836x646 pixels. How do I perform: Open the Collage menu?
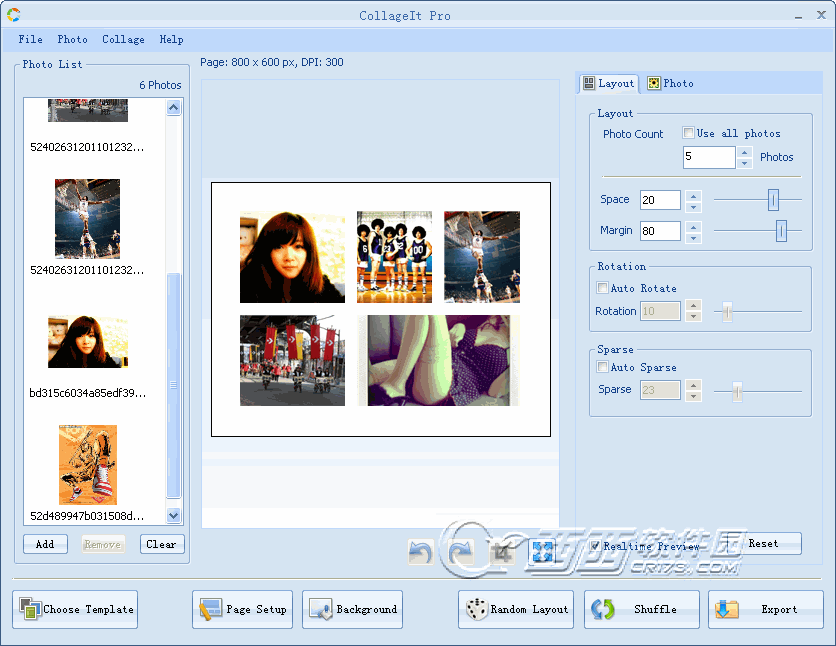coord(123,39)
